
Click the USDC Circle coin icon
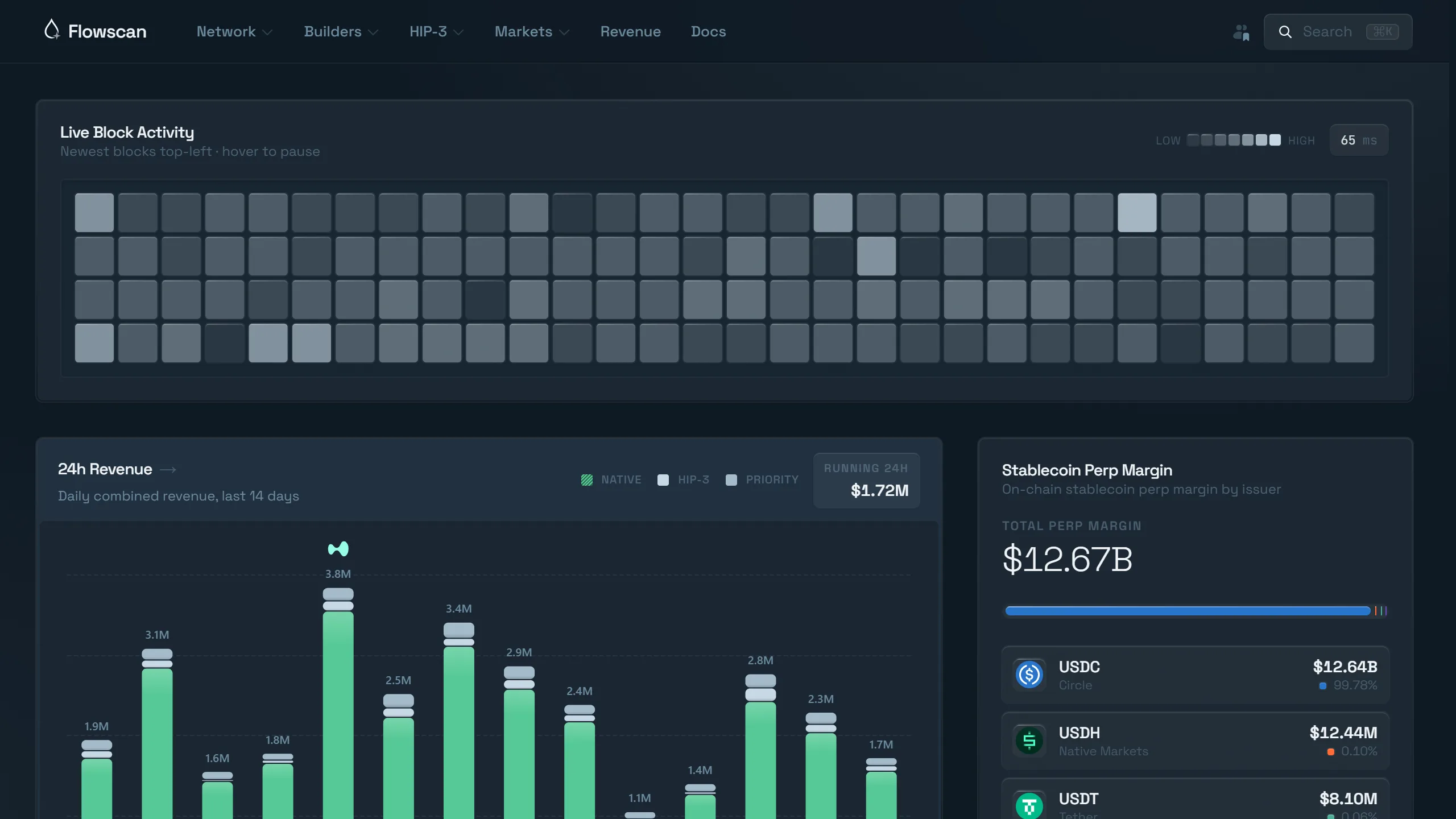tap(1029, 675)
